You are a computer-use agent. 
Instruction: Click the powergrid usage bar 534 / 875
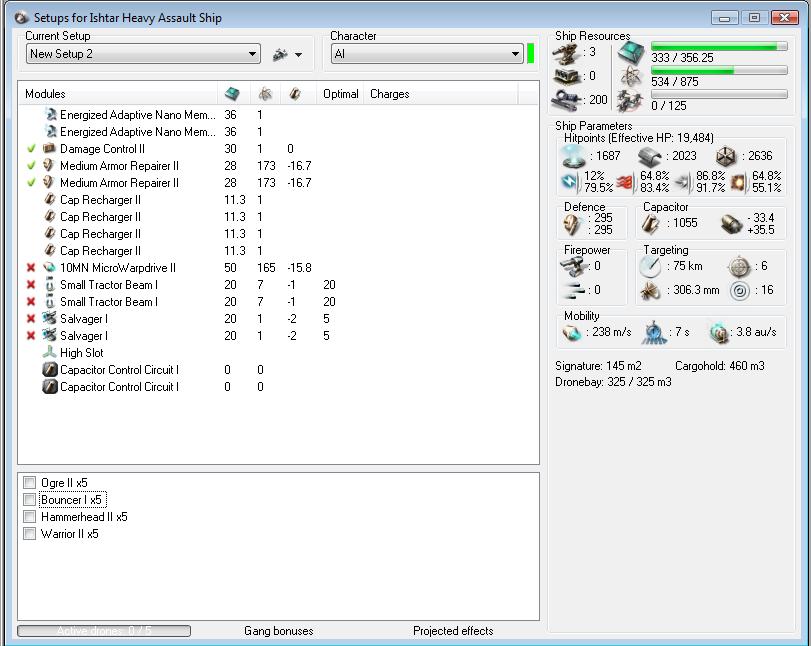click(719, 70)
